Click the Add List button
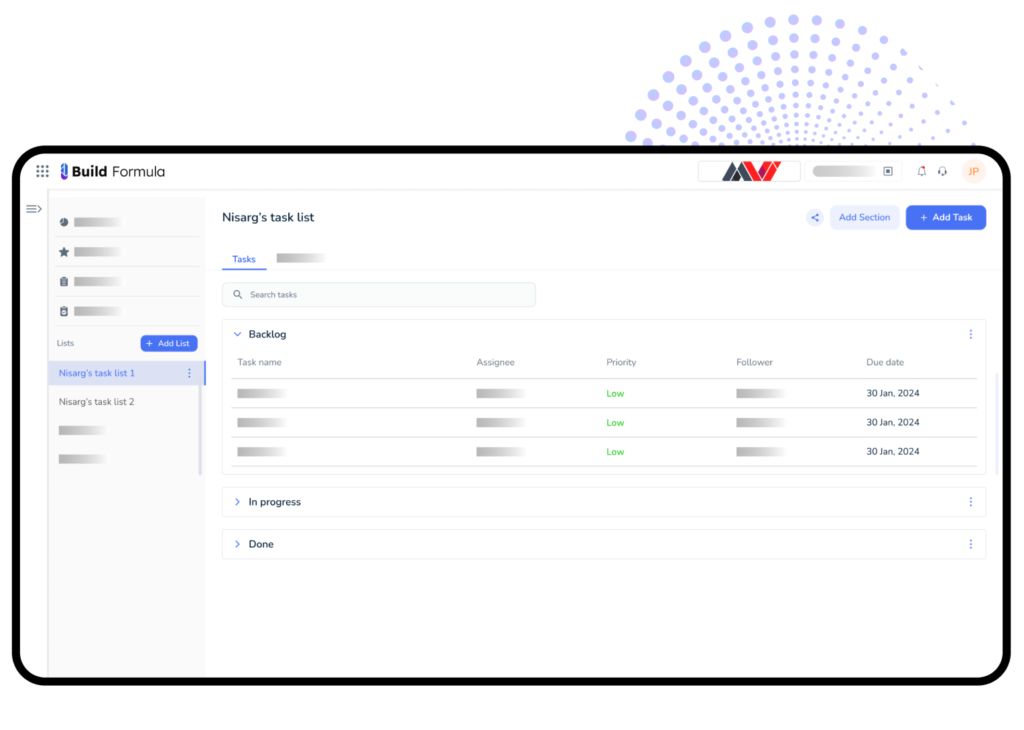1024x730 pixels. (168, 343)
